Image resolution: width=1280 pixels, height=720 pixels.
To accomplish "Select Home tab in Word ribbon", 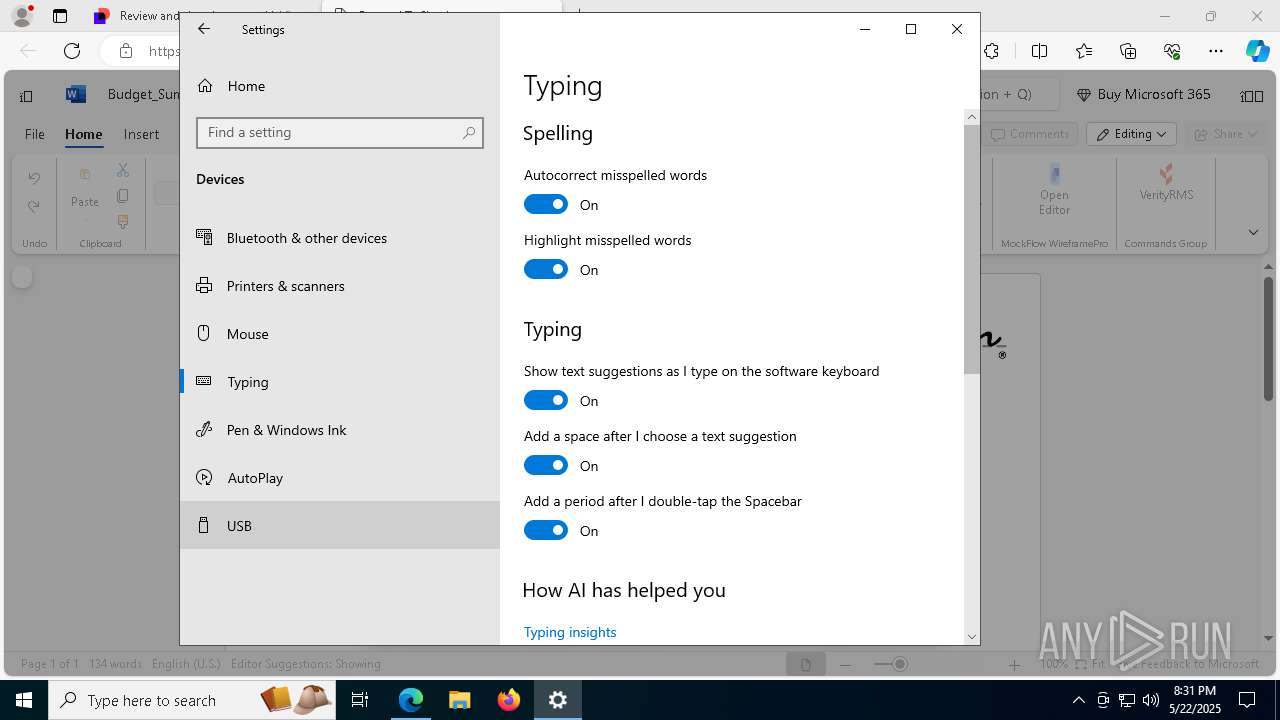I will [84, 134].
